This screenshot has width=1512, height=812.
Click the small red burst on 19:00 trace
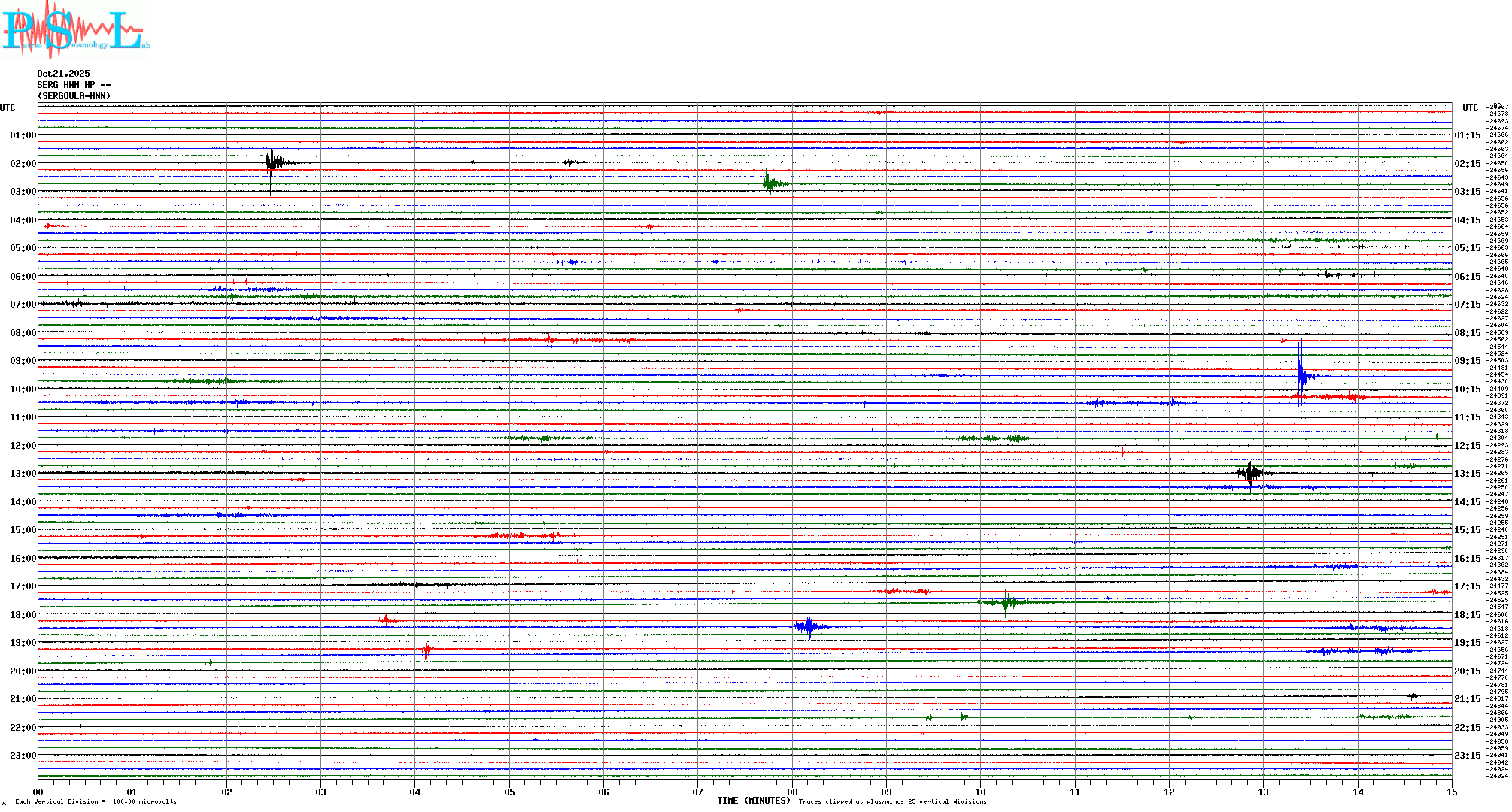tap(427, 649)
